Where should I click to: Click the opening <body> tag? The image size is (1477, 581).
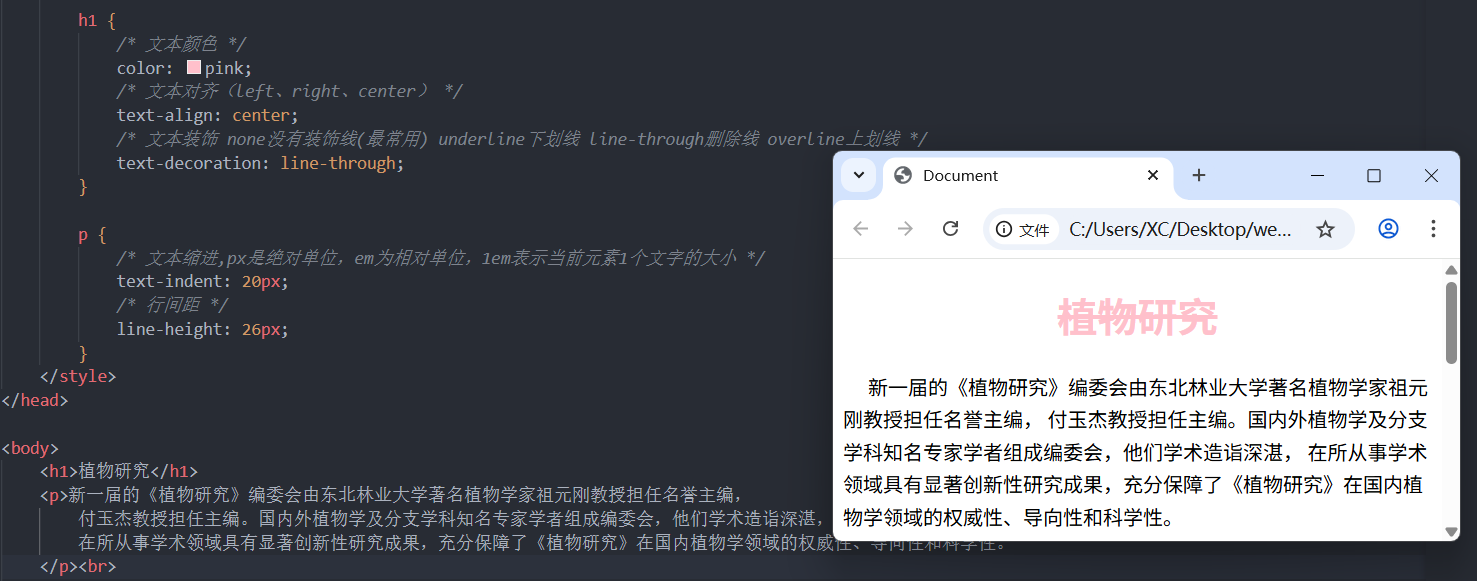pos(31,448)
